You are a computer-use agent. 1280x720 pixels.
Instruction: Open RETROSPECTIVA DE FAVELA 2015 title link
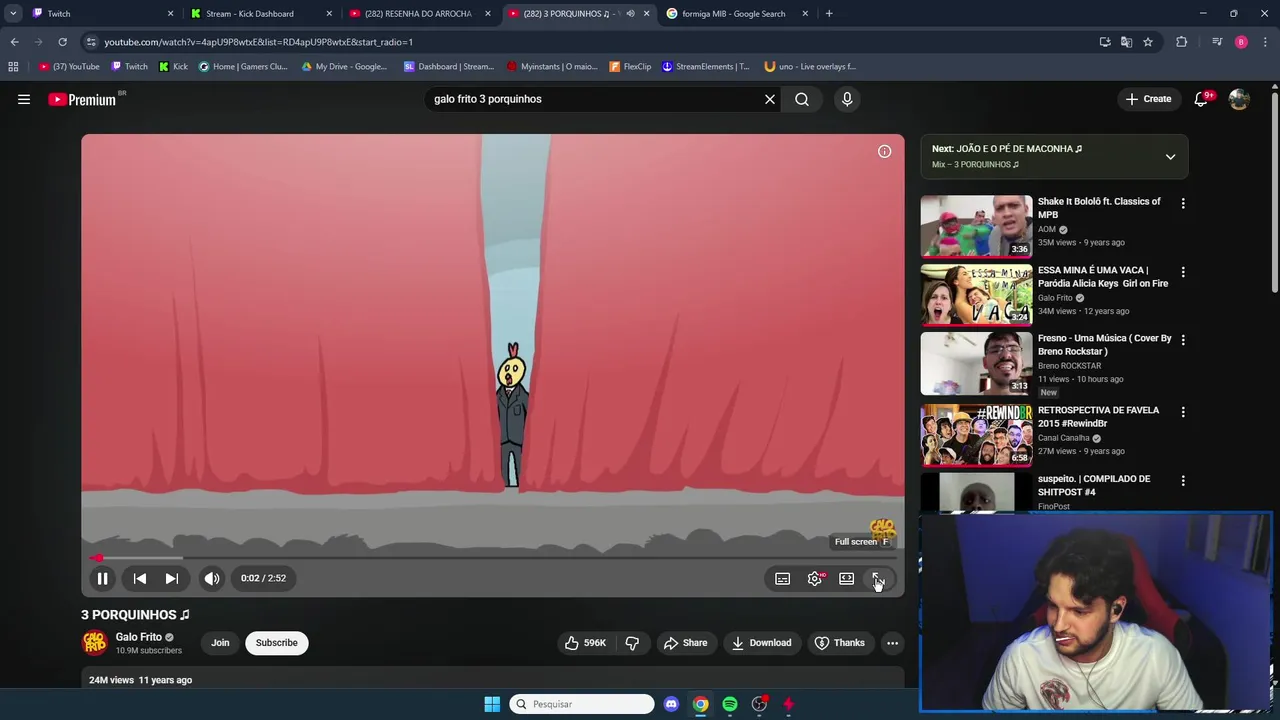coord(1098,417)
